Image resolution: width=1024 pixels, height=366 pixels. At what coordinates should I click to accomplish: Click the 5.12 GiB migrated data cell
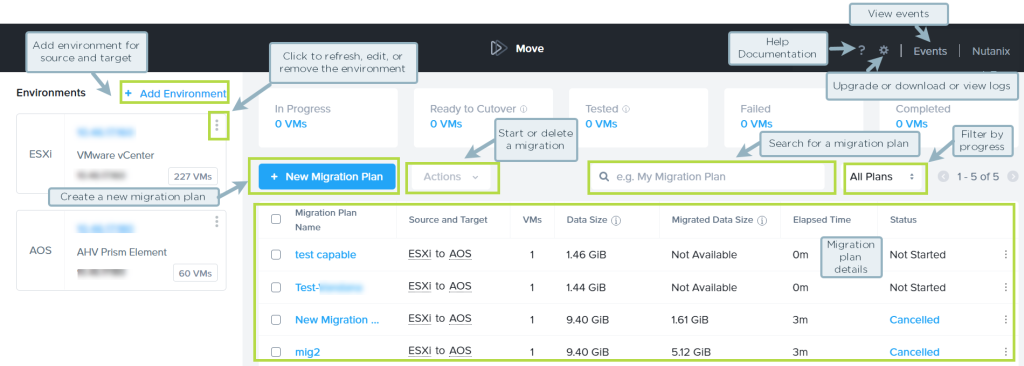point(691,352)
